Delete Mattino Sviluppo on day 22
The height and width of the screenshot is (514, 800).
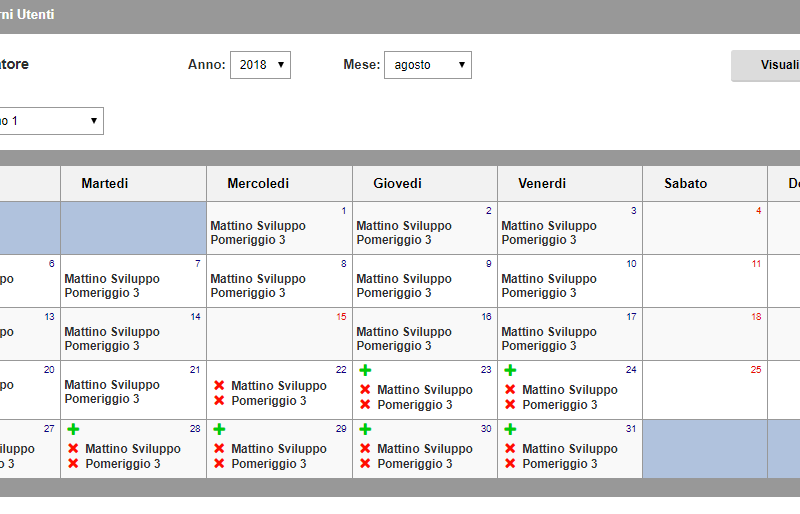[219, 385]
